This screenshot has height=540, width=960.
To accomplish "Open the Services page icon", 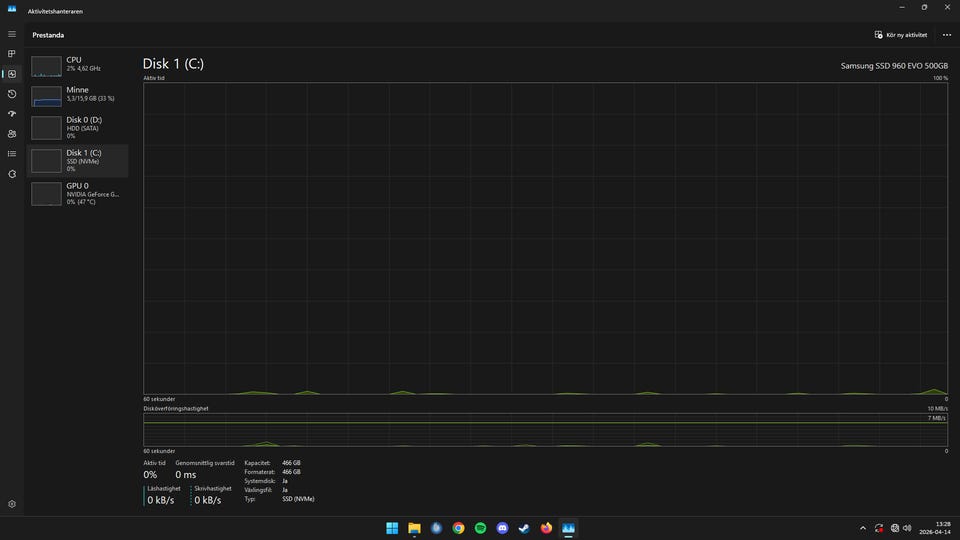I will pyautogui.click(x=12, y=174).
